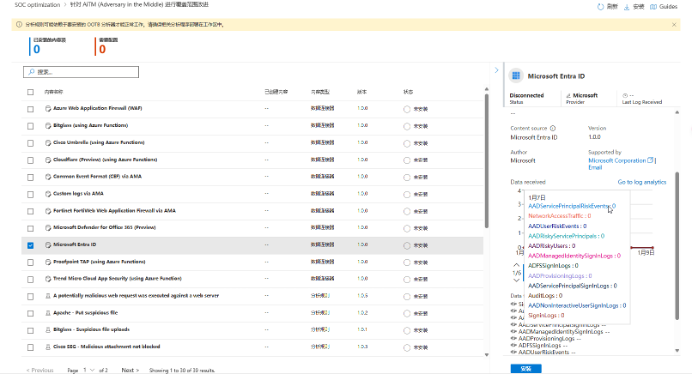Click connector icon beside Microsoft Defender for Office 365
The image size is (695, 375).
[48, 228]
